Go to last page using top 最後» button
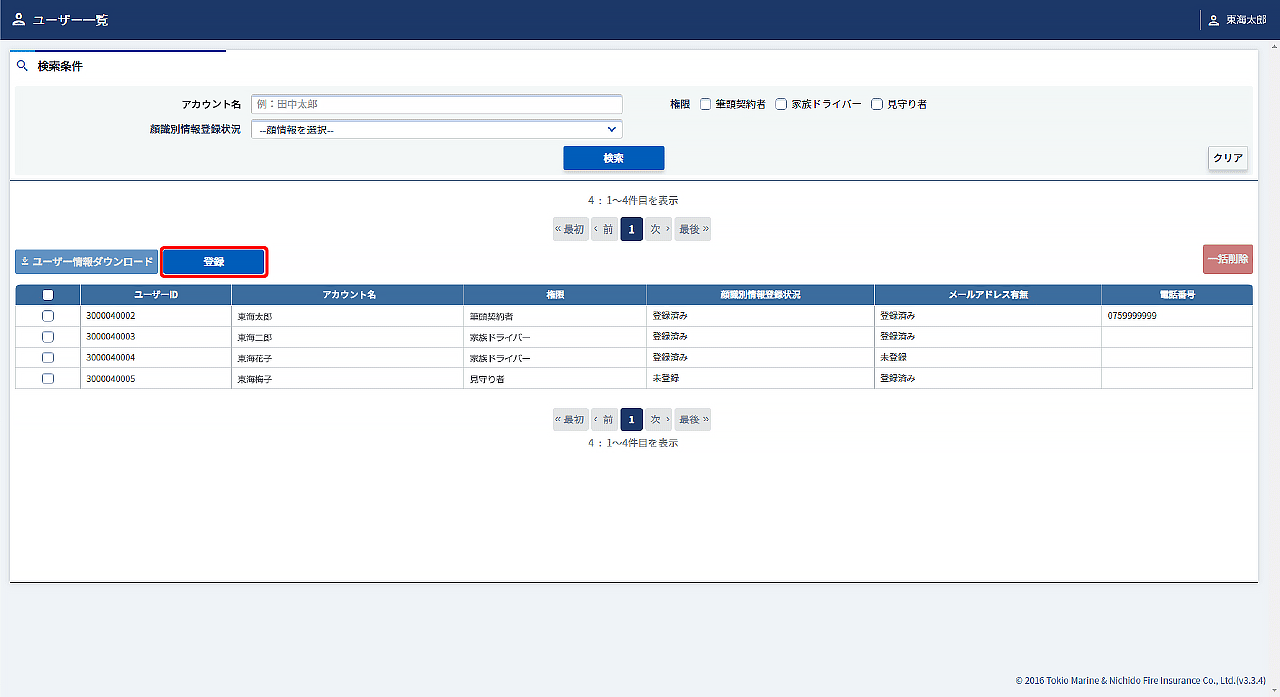The width and height of the screenshot is (1280, 697). [693, 229]
